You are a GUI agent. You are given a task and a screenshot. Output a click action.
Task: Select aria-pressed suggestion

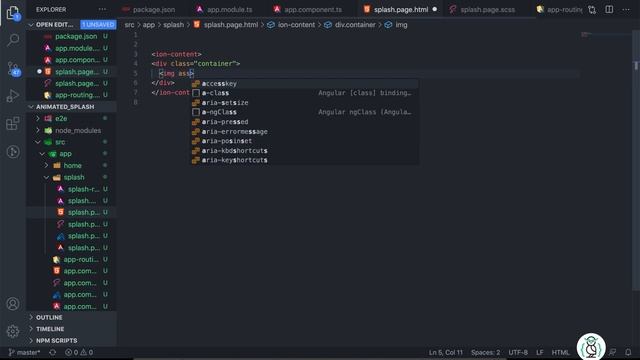(305, 122)
